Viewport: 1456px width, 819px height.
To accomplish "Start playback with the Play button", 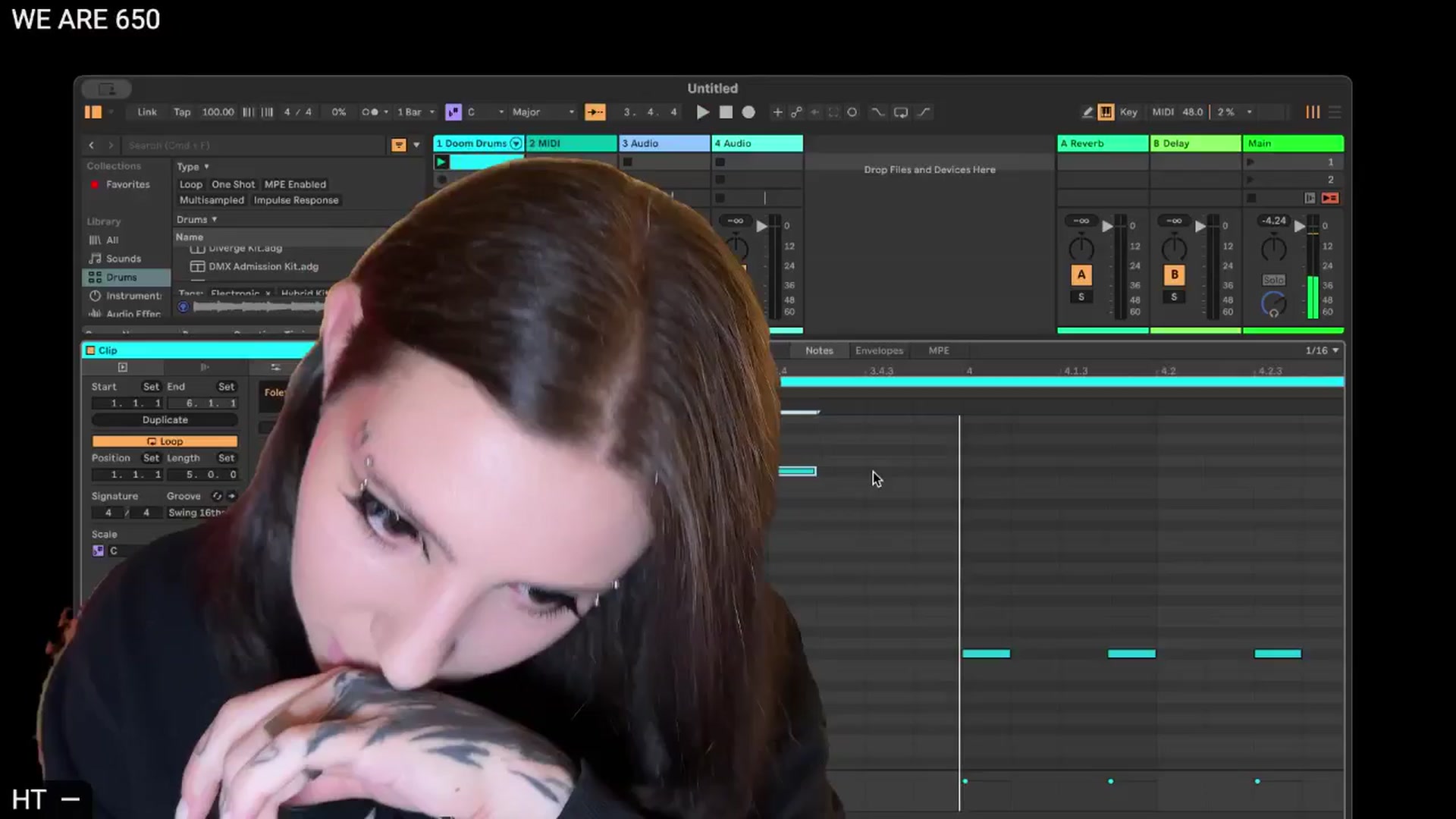I will coord(703,112).
